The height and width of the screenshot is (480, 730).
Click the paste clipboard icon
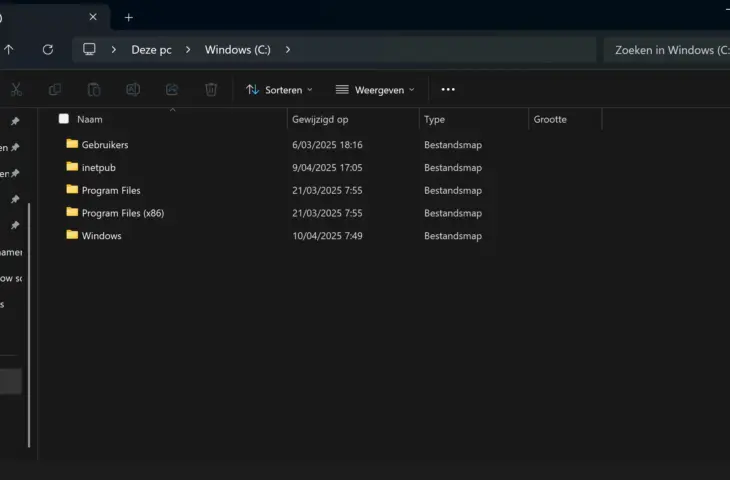pos(94,89)
